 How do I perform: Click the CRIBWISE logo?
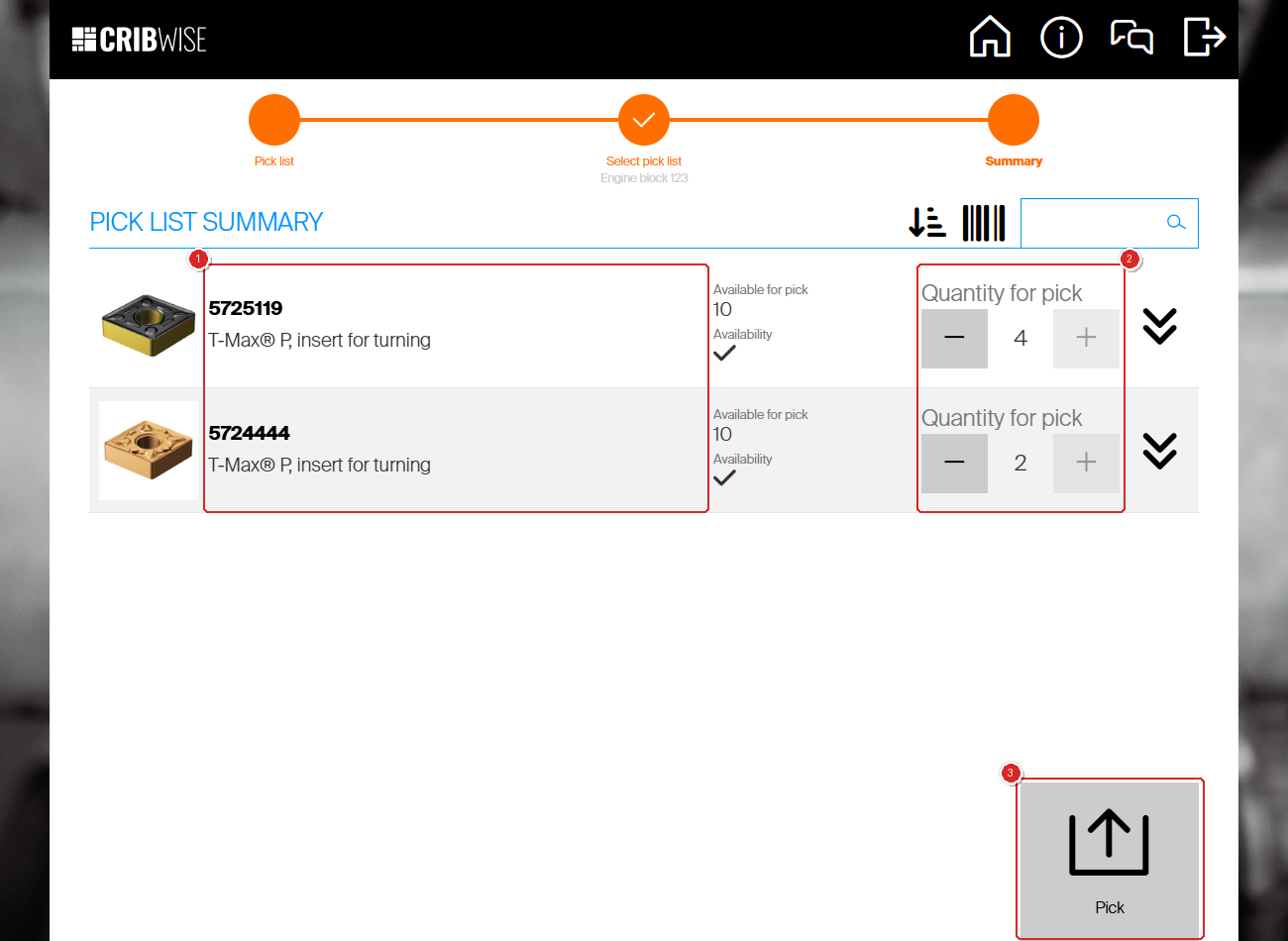coord(140,39)
